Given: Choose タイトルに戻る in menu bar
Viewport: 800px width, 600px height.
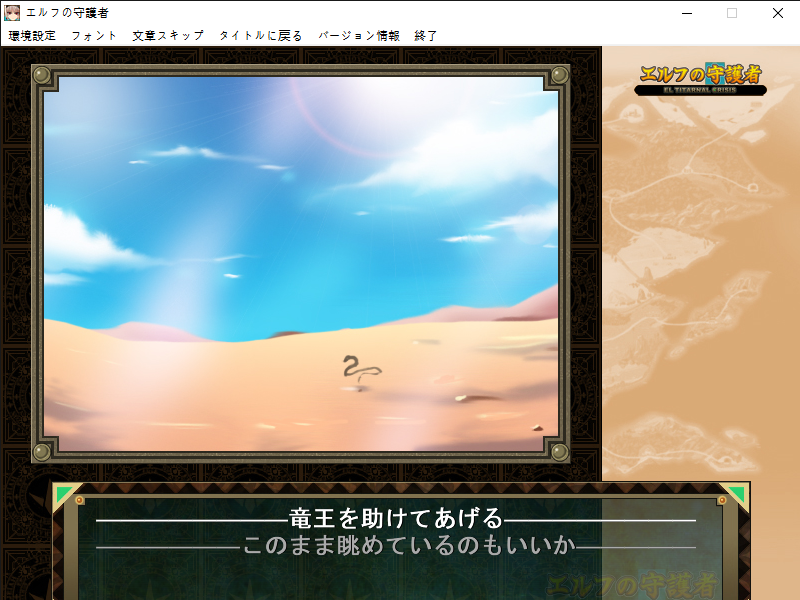Looking at the screenshot, I should click(x=261, y=36).
